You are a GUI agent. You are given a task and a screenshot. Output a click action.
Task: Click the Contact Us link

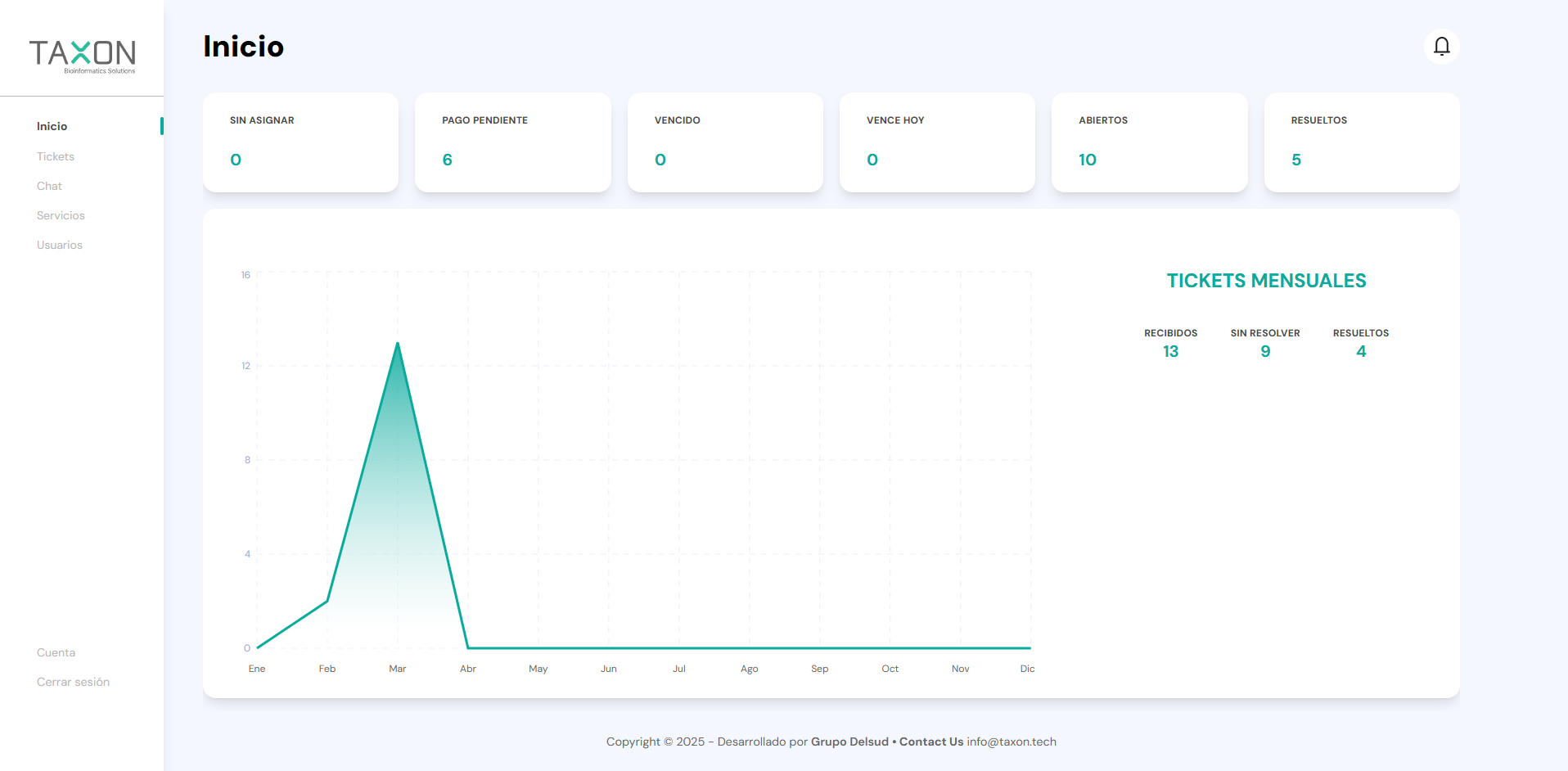coord(930,742)
